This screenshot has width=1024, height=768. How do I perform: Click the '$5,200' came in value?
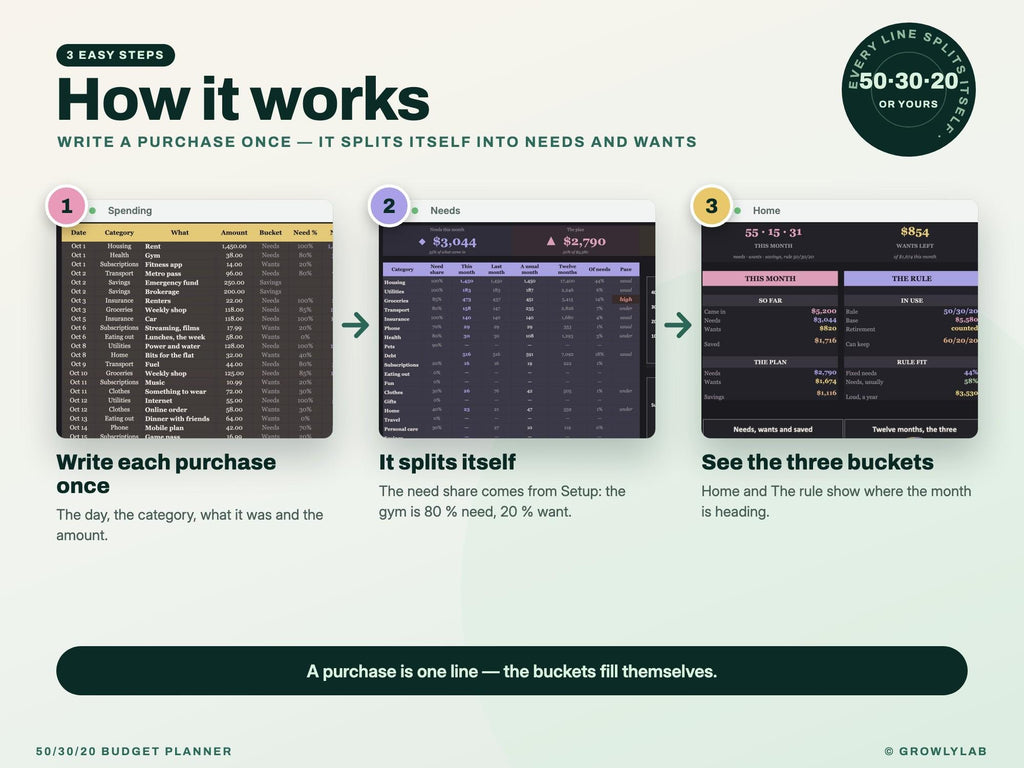(824, 311)
